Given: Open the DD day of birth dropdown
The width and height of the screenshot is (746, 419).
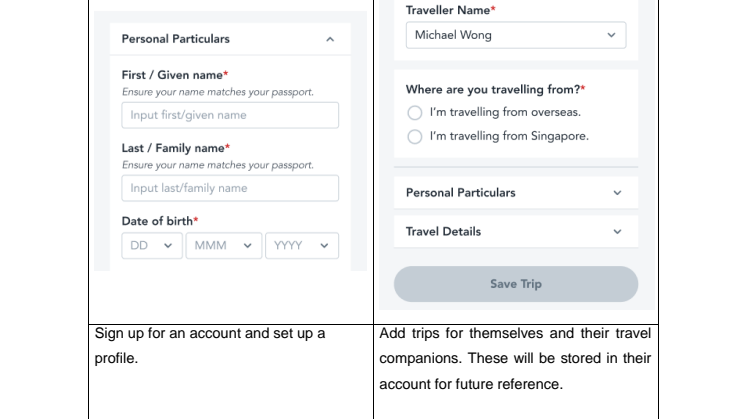Looking at the screenshot, I should click(152, 246).
